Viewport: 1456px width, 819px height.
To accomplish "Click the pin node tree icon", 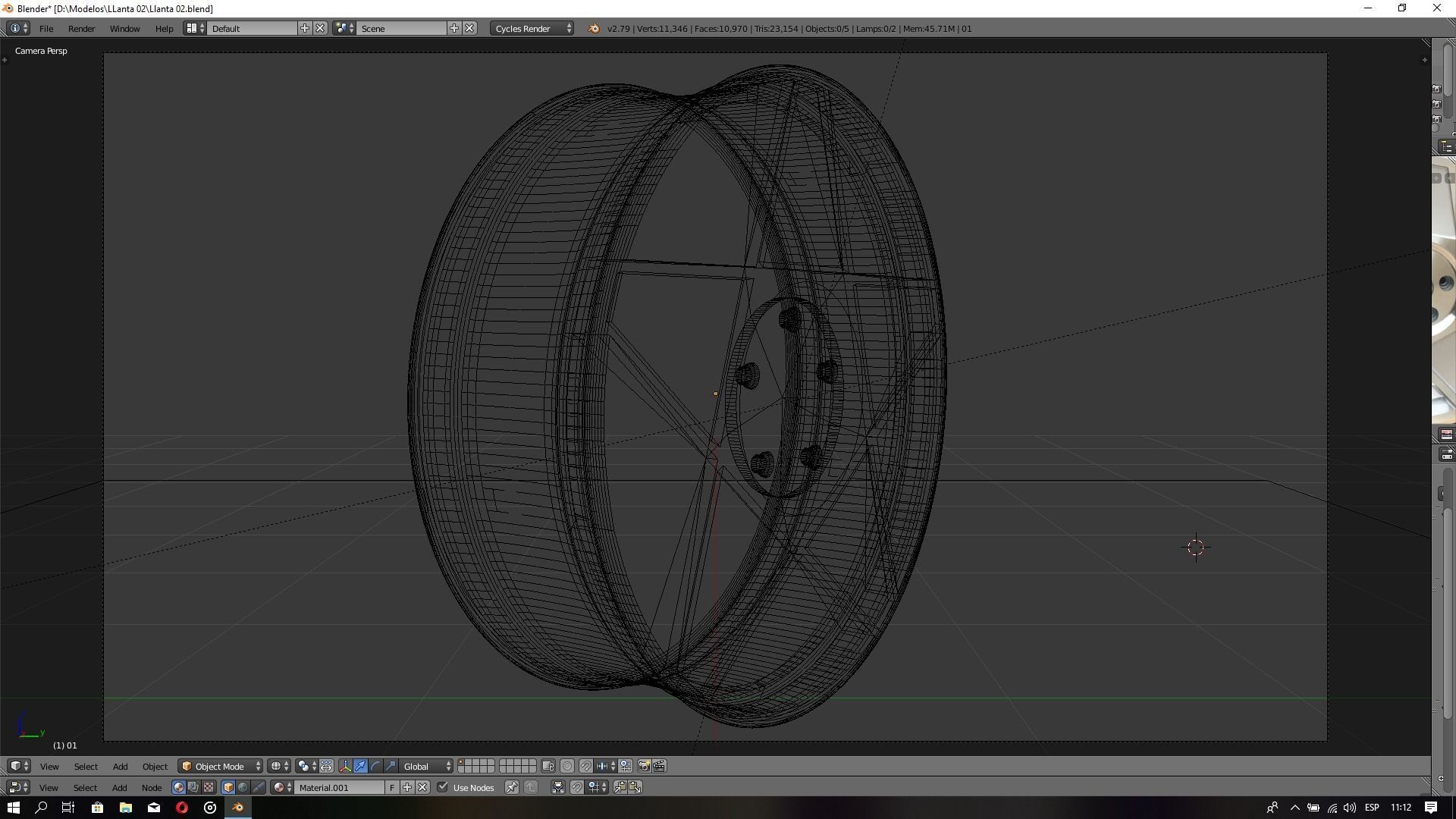I will 512,788.
